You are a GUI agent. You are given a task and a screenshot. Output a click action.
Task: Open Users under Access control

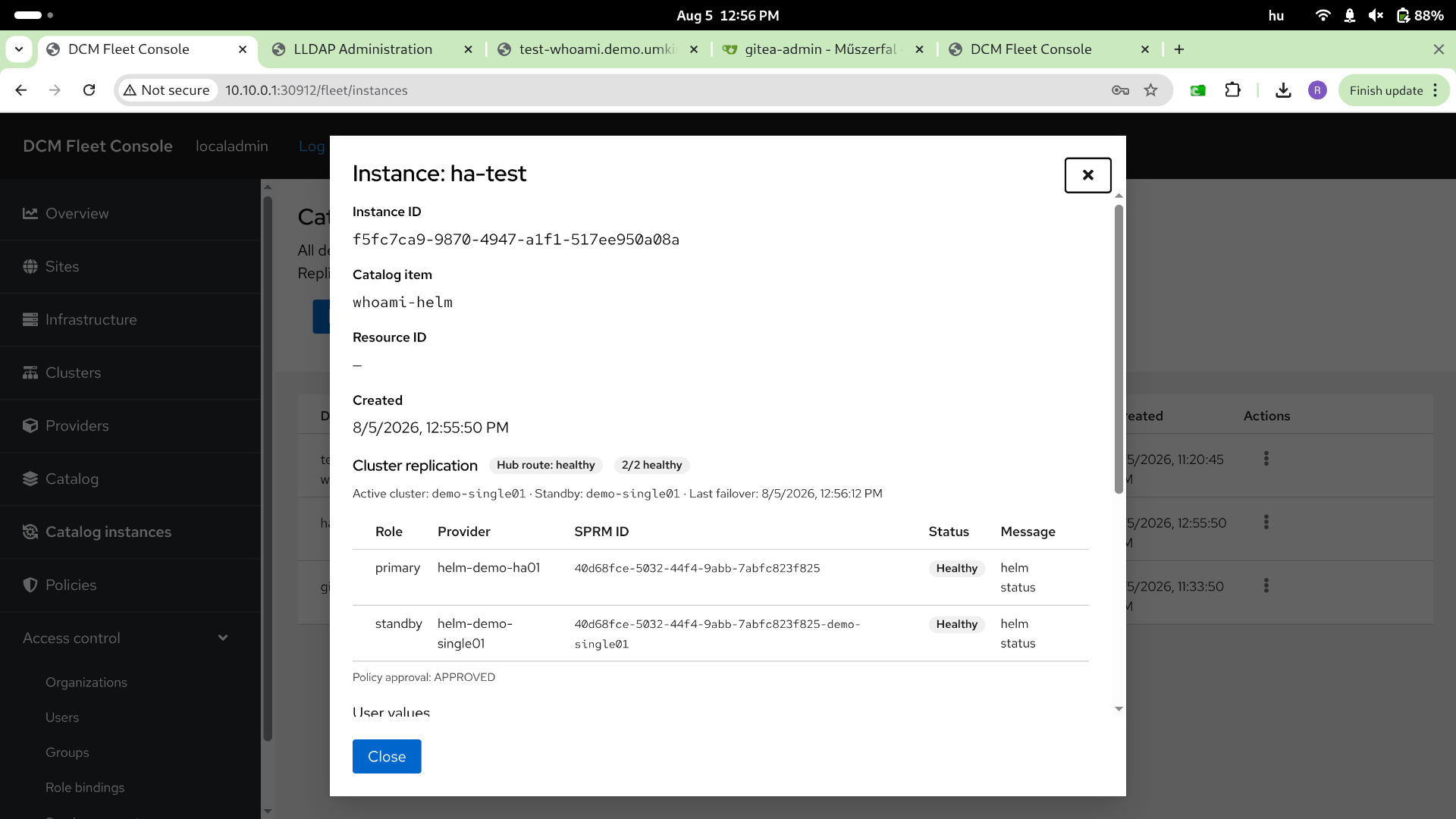62,717
